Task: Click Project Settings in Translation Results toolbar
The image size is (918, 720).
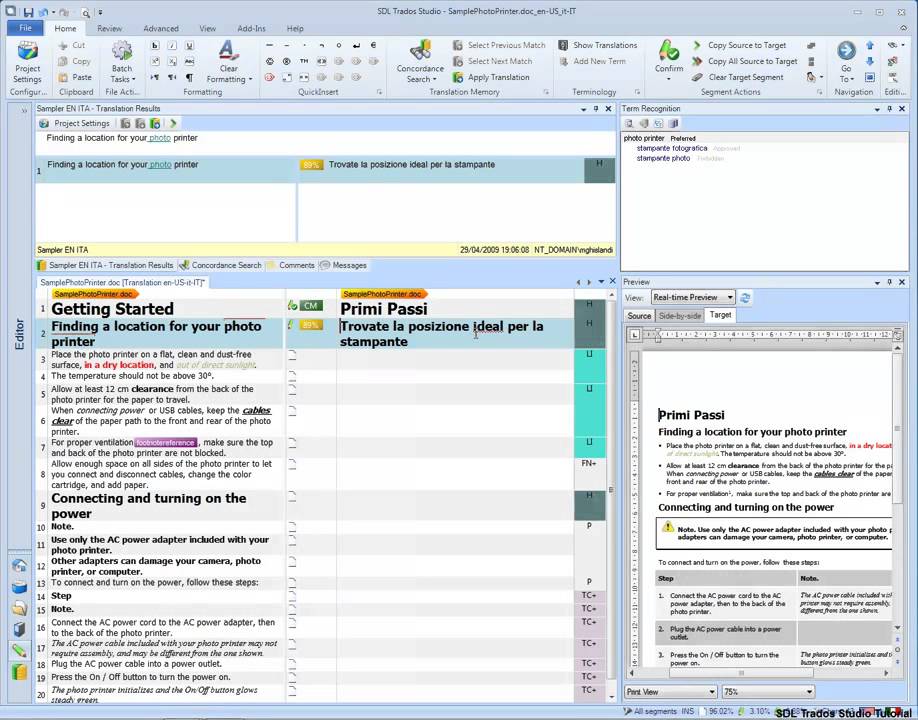Action: [x=75, y=123]
